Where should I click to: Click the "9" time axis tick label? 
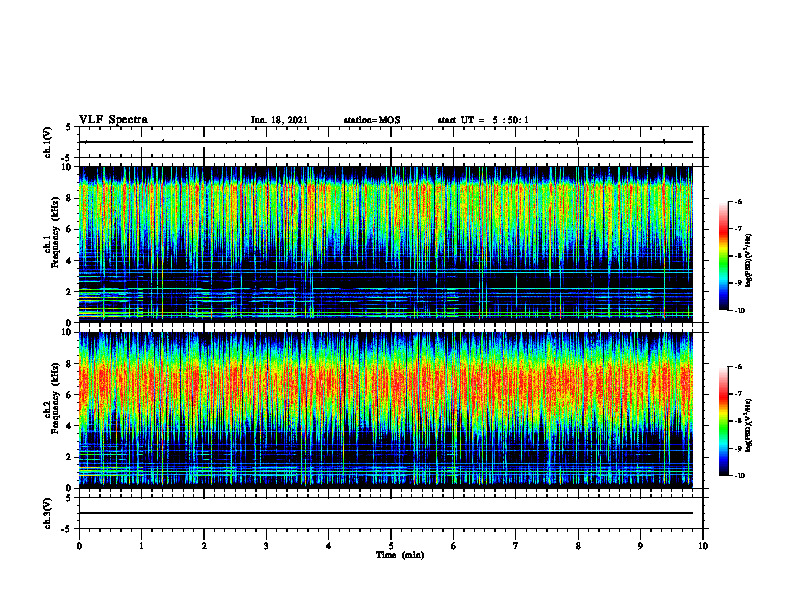tap(640, 546)
